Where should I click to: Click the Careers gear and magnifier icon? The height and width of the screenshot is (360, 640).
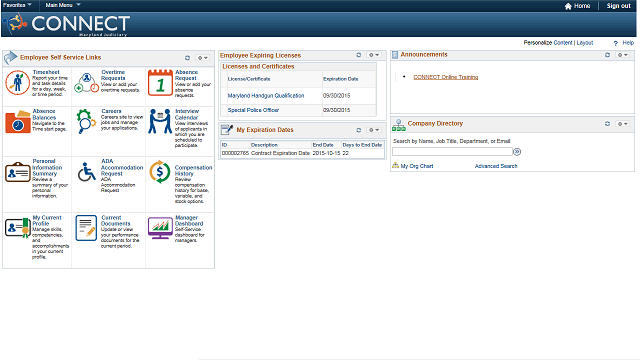(x=86, y=121)
